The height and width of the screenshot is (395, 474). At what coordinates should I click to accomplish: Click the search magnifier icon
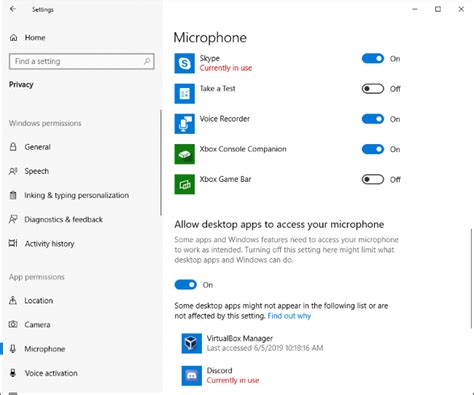(147, 61)
